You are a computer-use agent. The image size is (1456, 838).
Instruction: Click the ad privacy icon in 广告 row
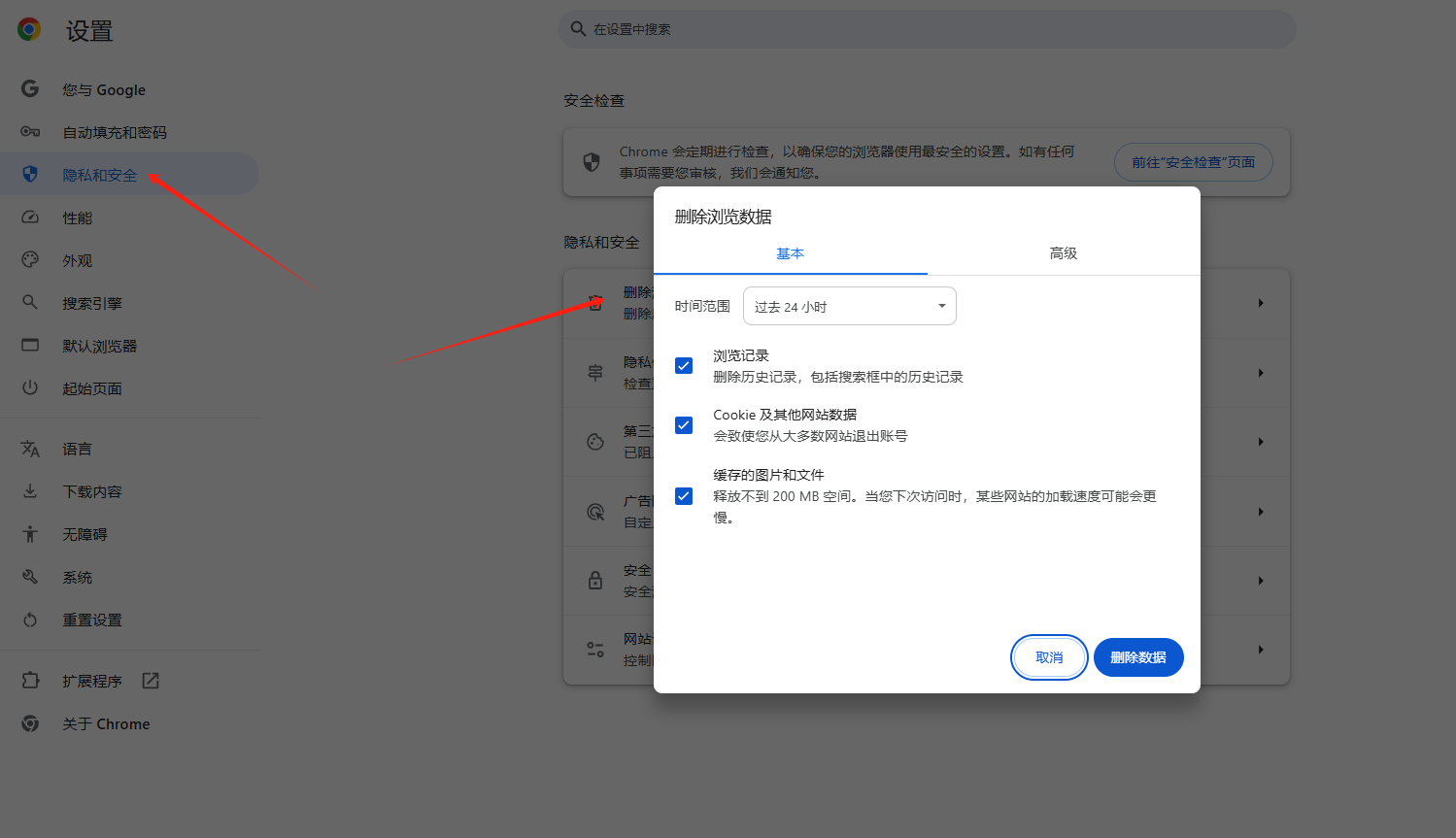coord(595,512)
